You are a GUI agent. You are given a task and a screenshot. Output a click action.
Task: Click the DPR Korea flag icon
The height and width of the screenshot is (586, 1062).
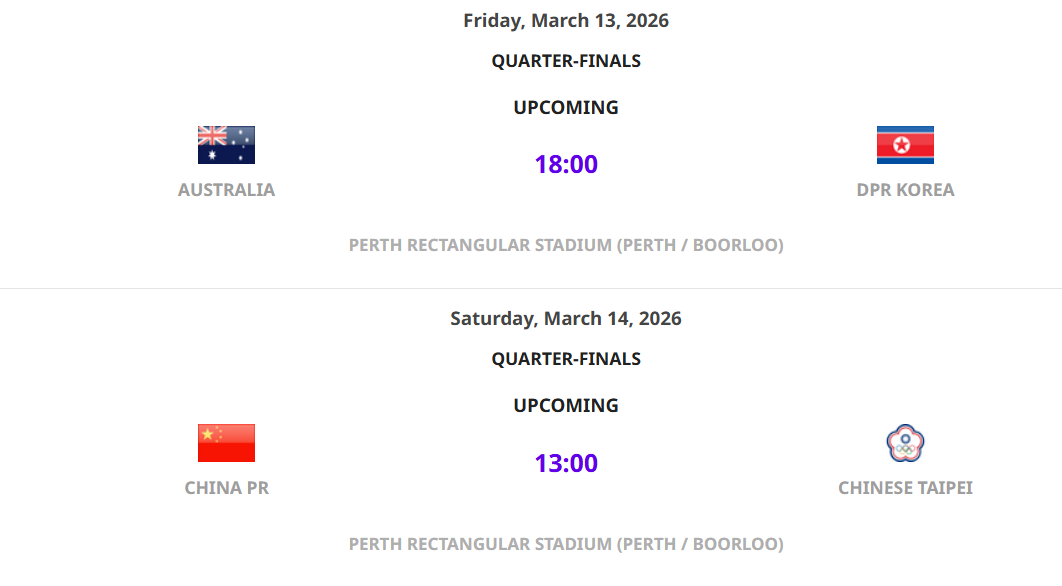(905, 145)
